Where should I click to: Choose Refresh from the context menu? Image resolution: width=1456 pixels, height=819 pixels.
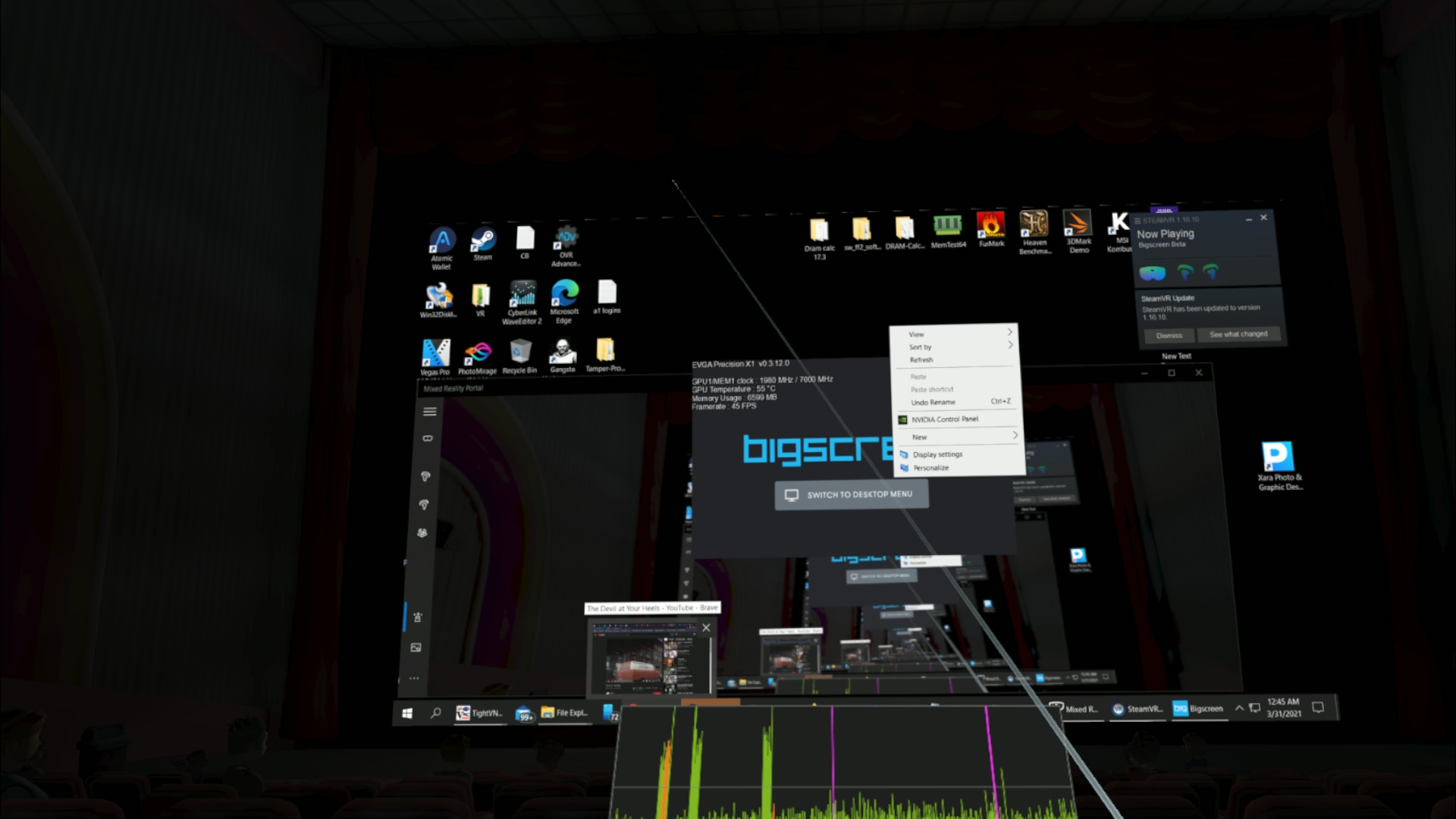921,359
